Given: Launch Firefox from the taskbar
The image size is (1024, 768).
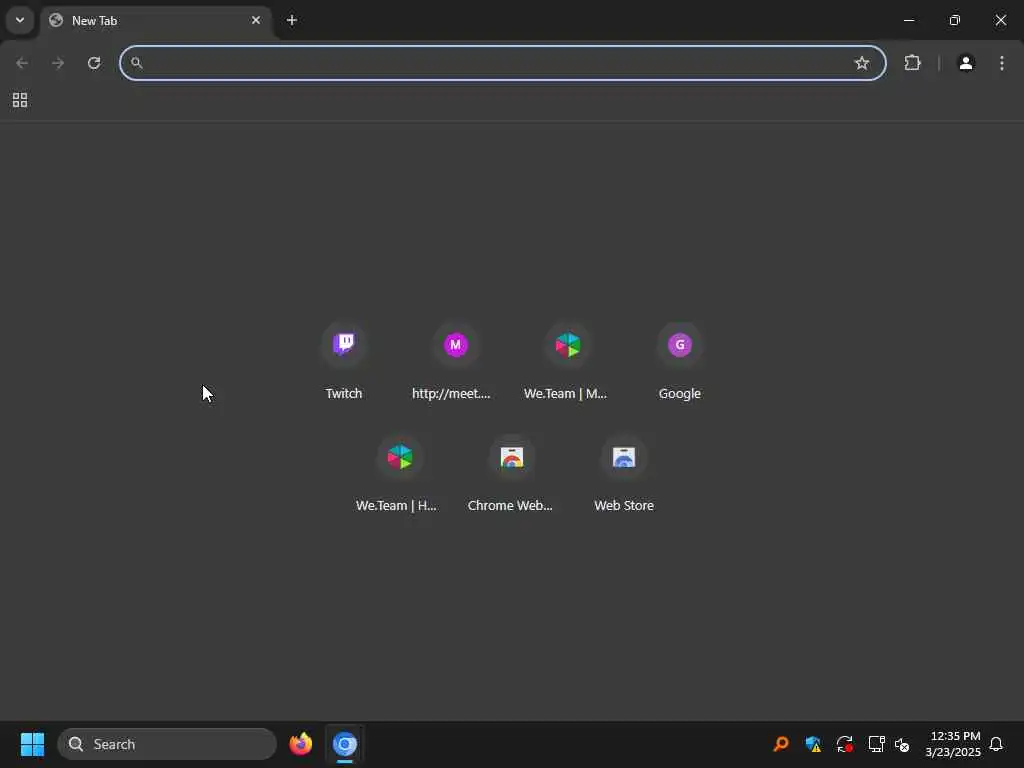Looking at the screenshot, I should [300, 744].
